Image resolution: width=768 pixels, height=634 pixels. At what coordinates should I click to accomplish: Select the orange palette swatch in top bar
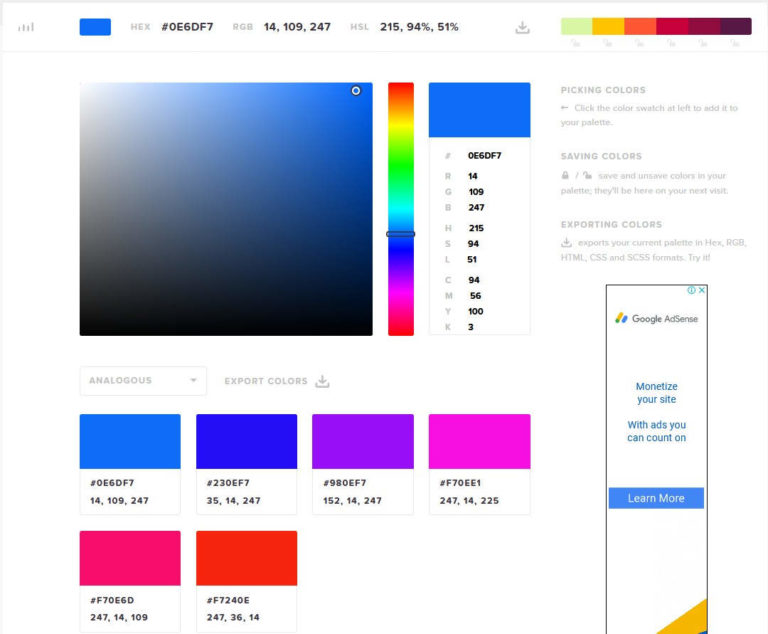coord(640,26)
